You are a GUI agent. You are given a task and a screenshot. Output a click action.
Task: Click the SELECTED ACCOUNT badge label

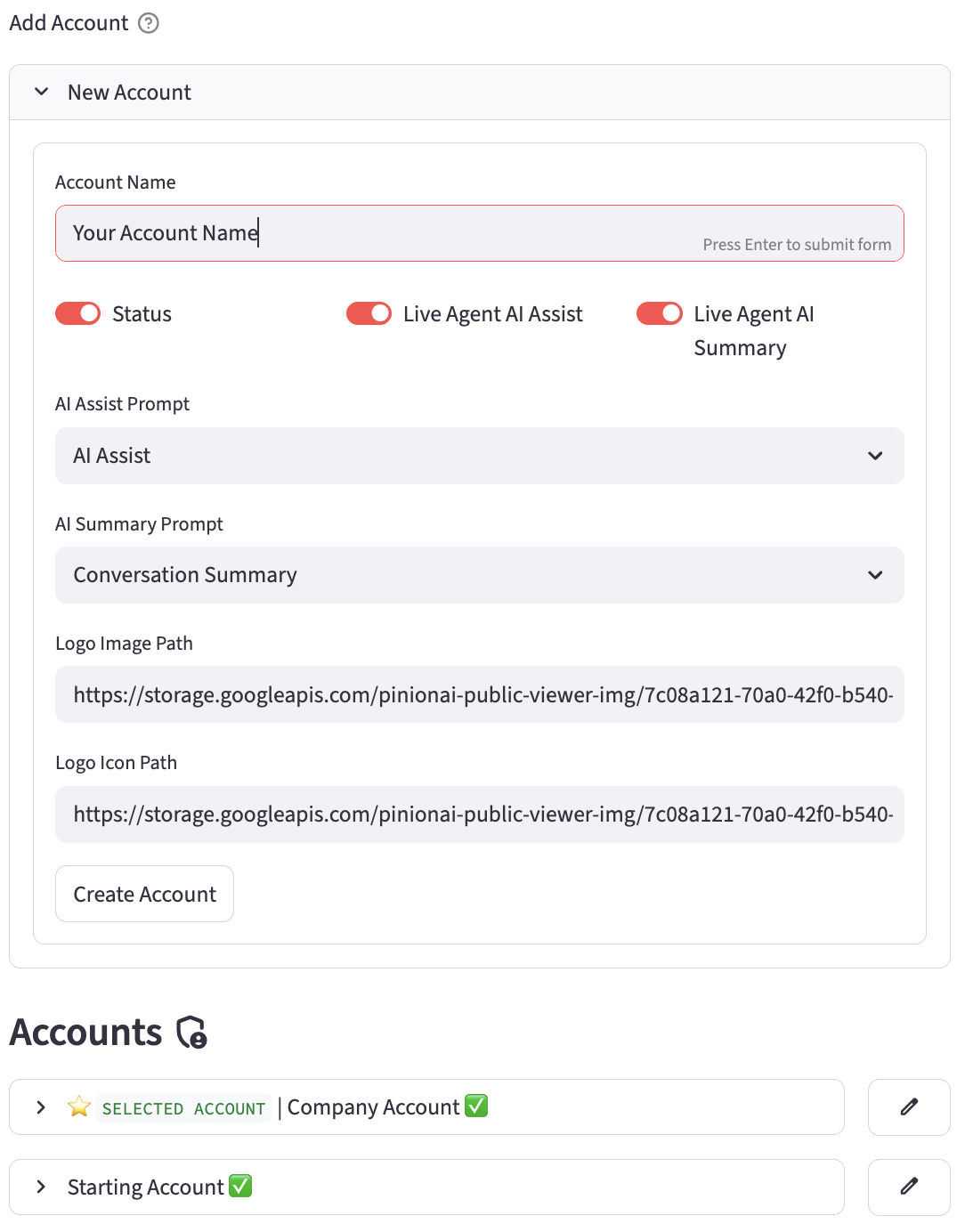pos(183,1108)
